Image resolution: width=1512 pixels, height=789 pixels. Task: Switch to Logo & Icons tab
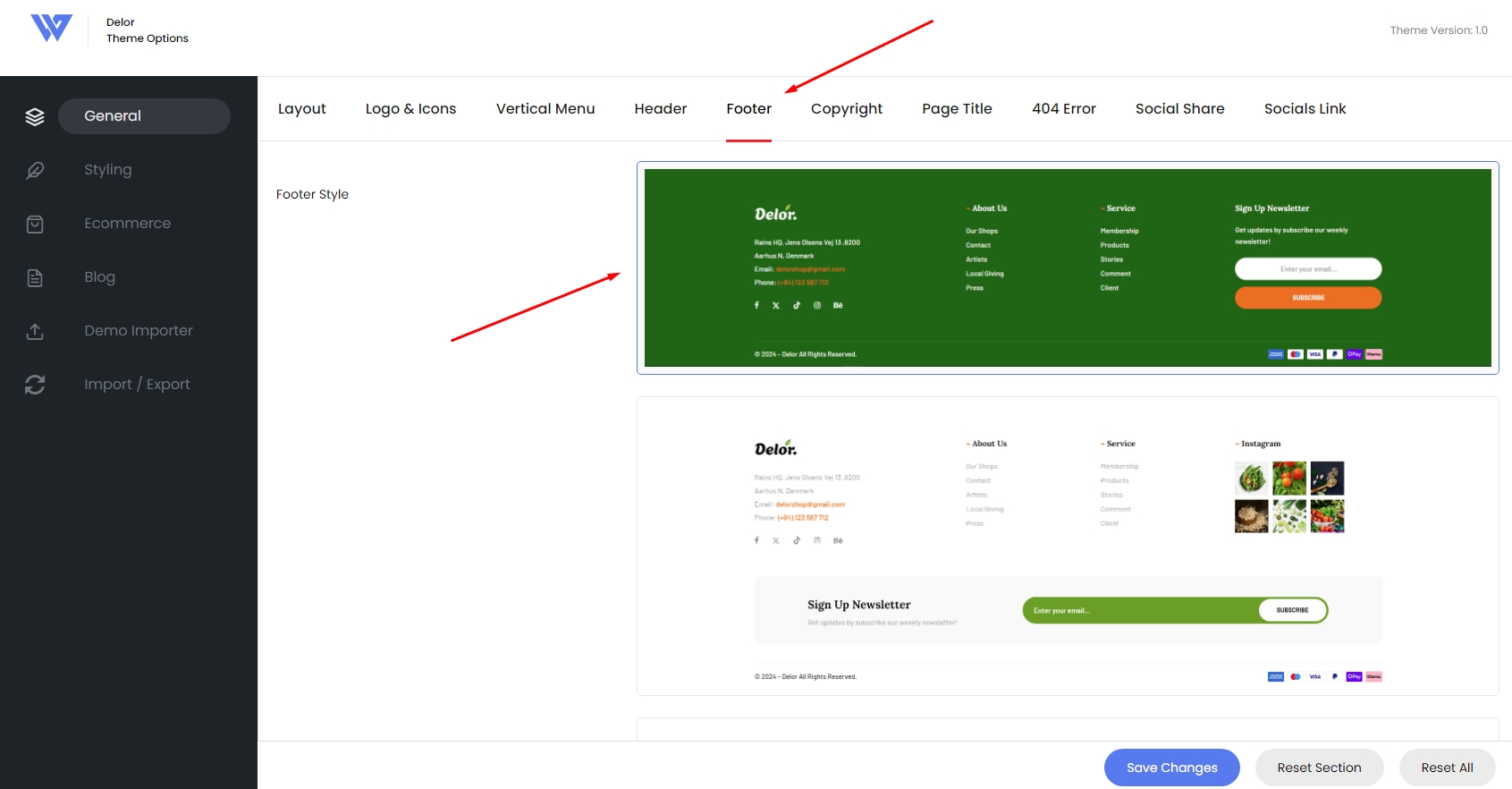(410, 108)
